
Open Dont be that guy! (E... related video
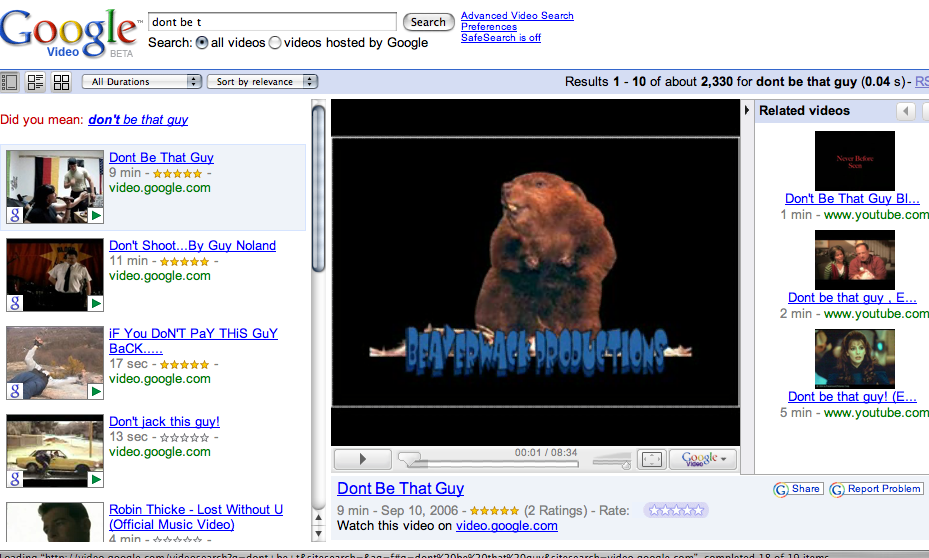(852, 396)
